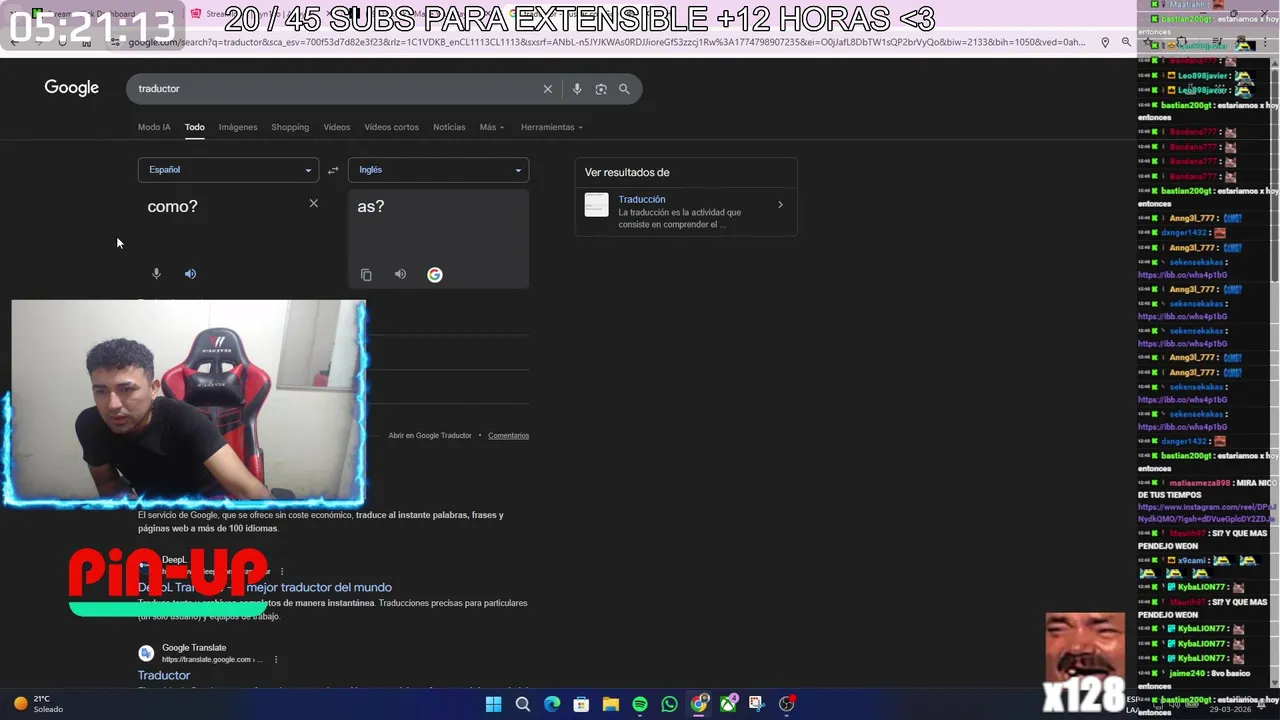Open Microsoft Store from the taskbar

click(581, 704)
